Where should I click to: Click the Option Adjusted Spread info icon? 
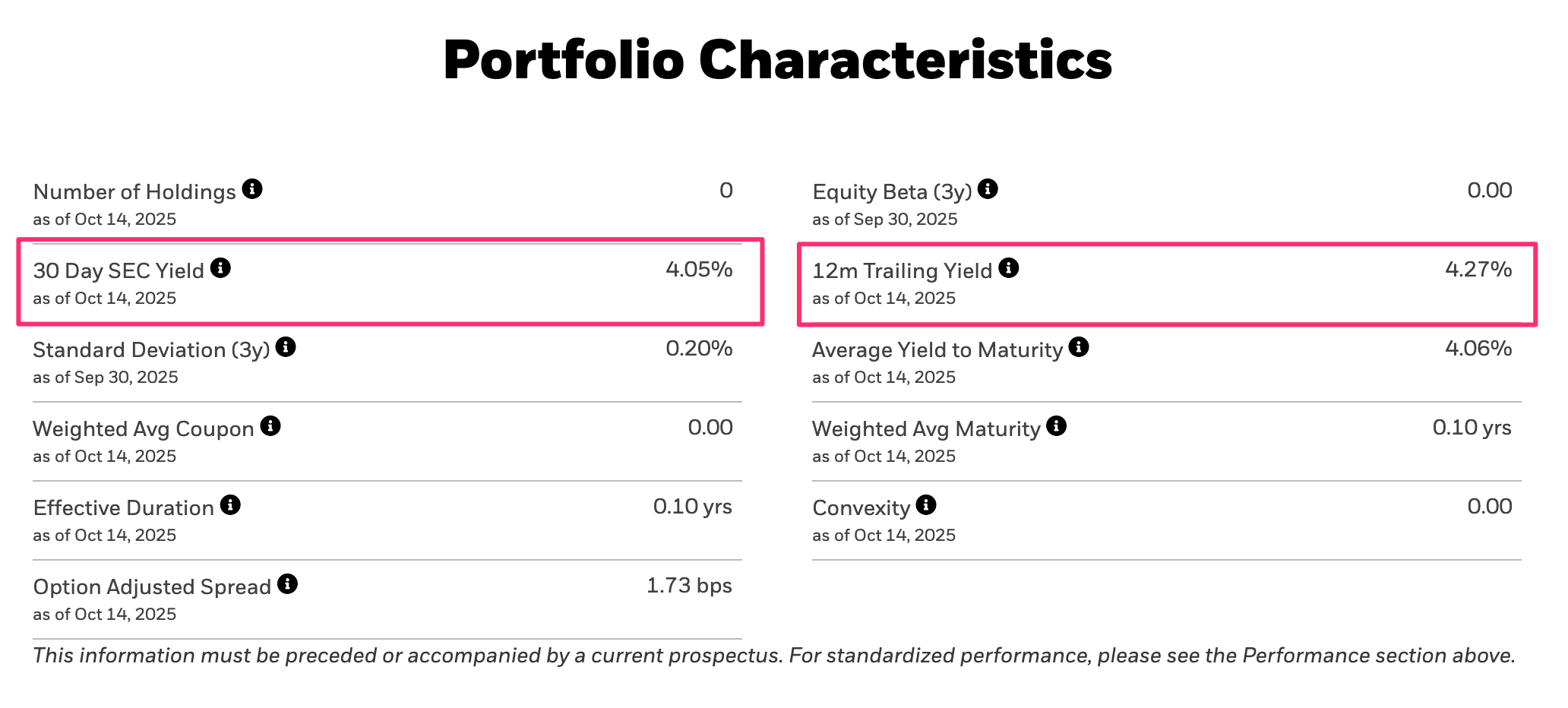pyautogui.click(x=287, y=584)
